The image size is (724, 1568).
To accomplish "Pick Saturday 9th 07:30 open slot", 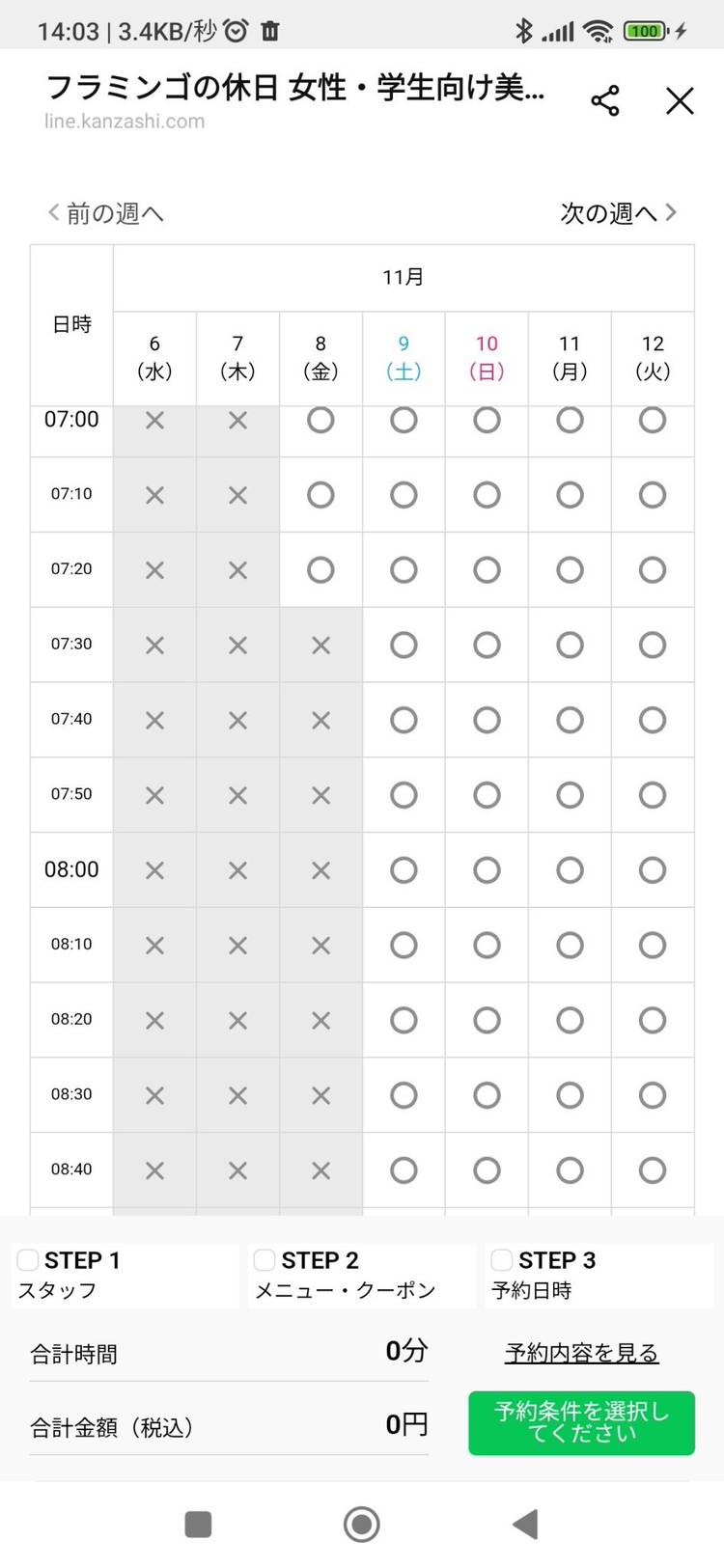I will tap(404, 645).
